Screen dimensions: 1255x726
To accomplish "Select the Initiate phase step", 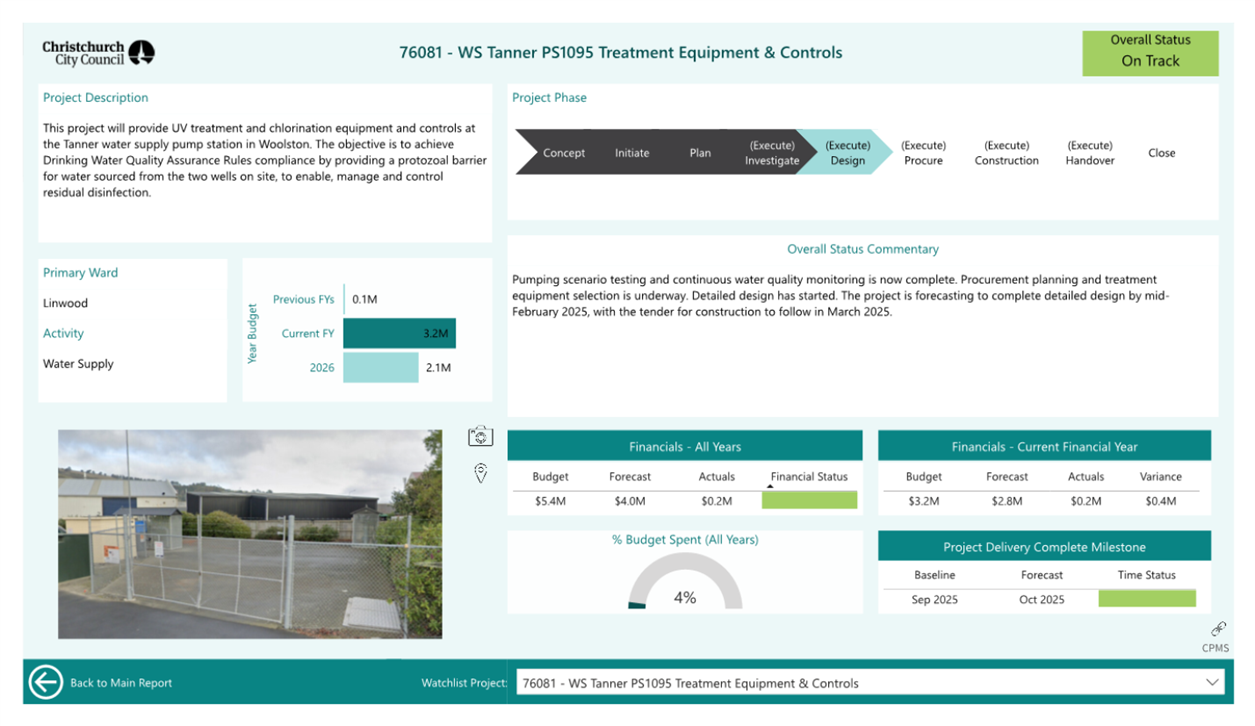I will click(x=632, y=153).
